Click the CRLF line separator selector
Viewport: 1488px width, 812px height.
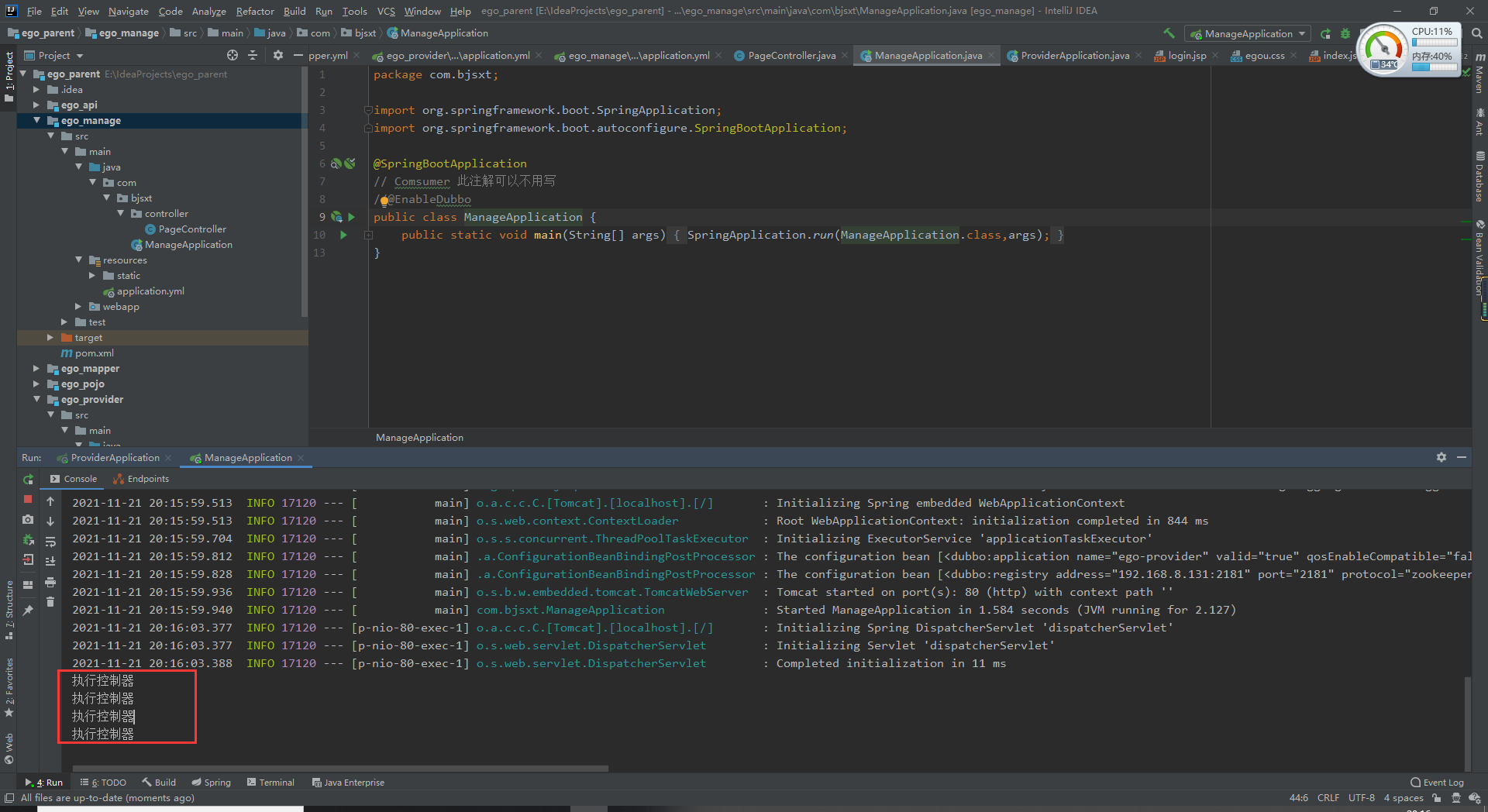tap(1328, 798)
